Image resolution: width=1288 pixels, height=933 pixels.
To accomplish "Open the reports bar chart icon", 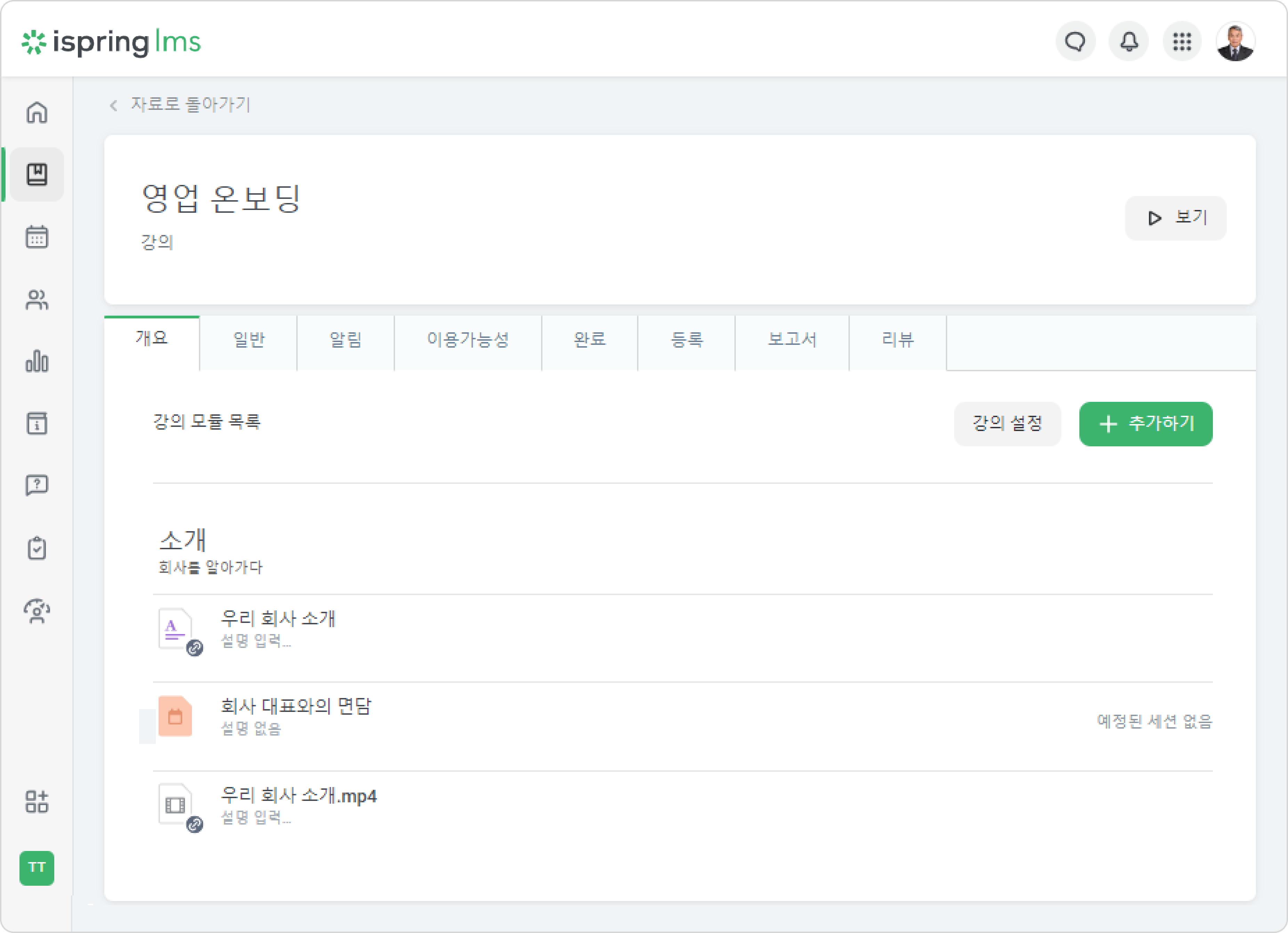I will [x=37, y=361].
